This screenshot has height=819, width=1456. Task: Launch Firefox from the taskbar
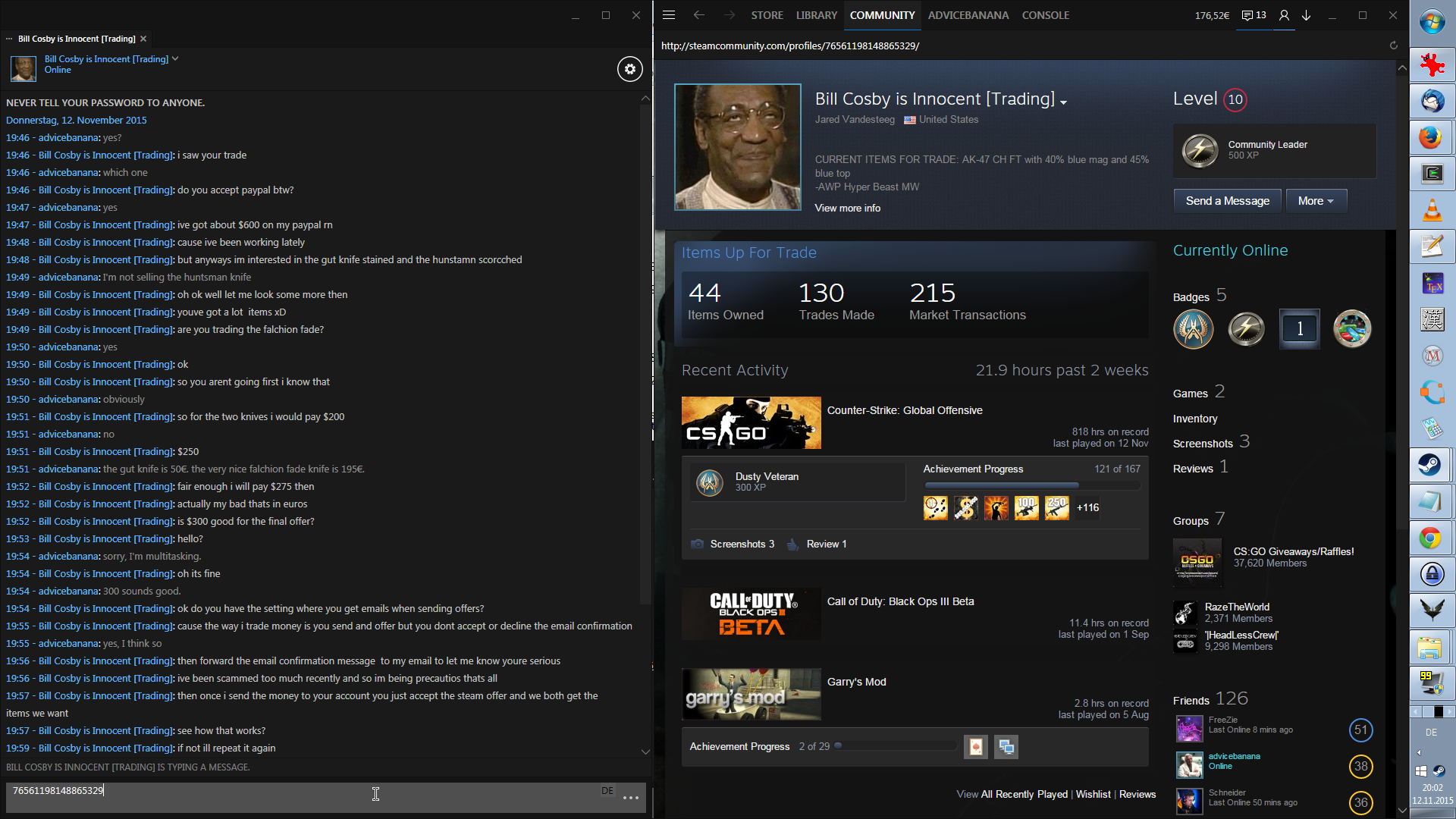tap(1431, 137)
